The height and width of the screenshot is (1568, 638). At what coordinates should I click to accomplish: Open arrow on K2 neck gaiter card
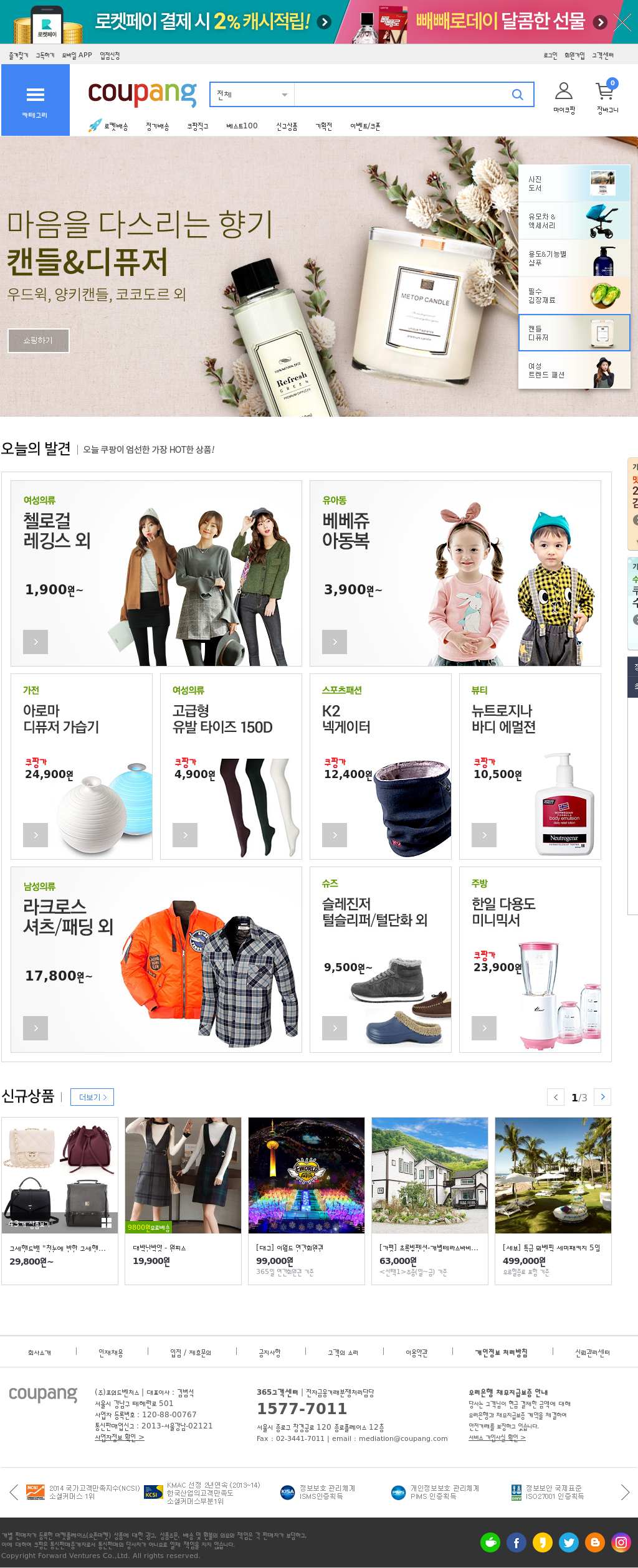pos(335,835)
